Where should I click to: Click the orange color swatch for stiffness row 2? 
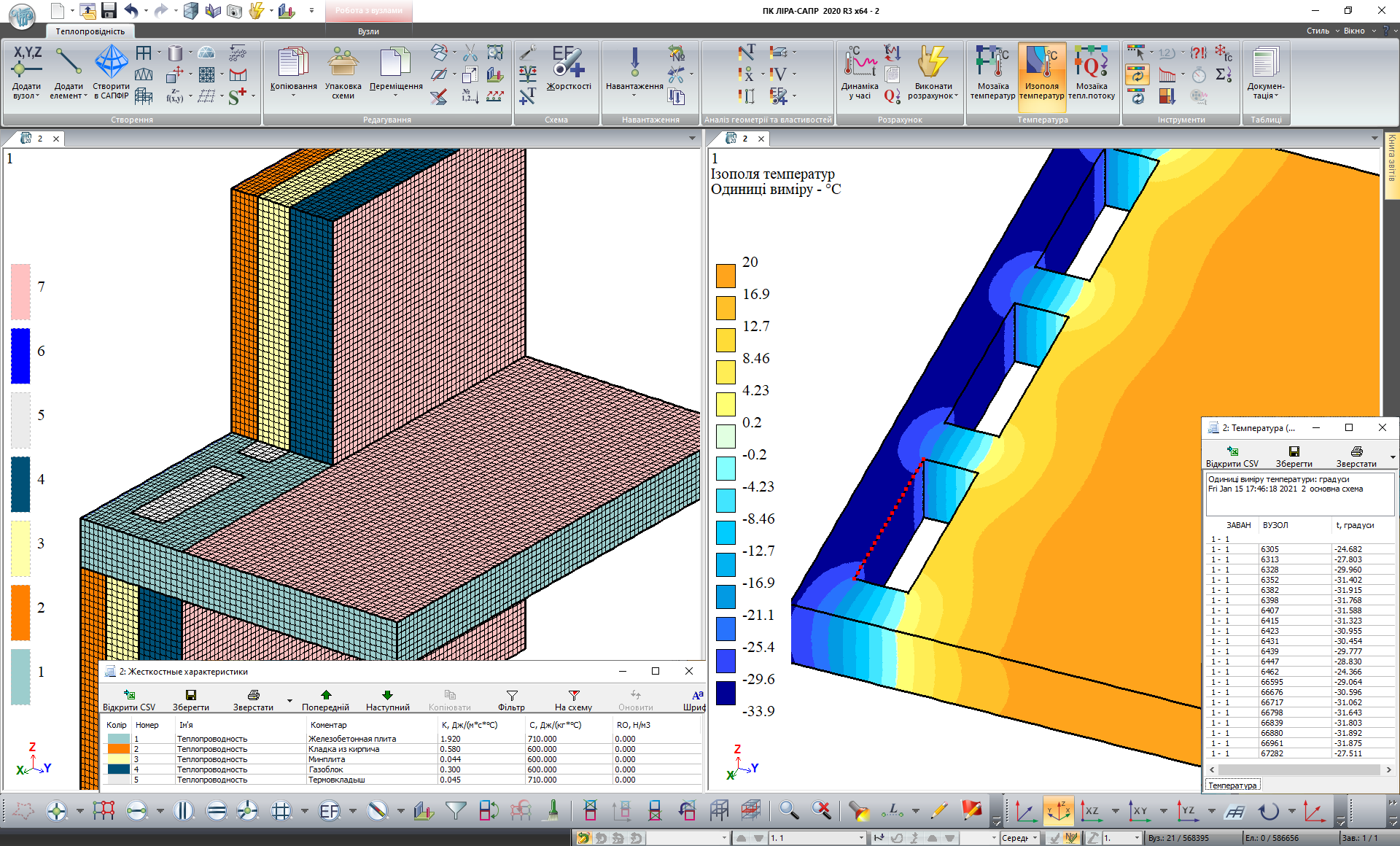coord(118,749)
